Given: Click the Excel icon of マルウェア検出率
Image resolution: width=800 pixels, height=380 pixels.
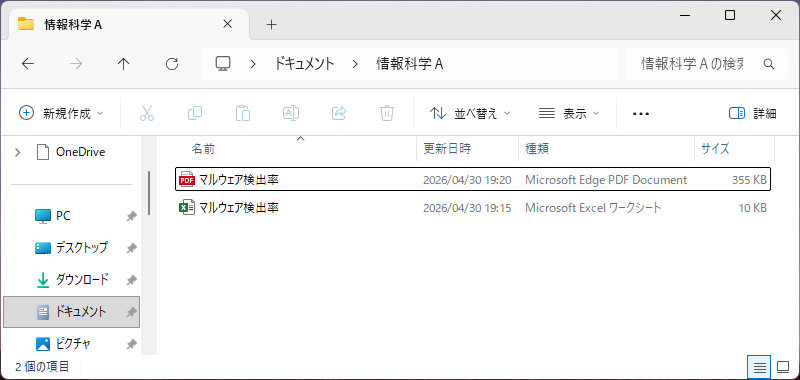Looking at the screenshot, I should (187, 208).
